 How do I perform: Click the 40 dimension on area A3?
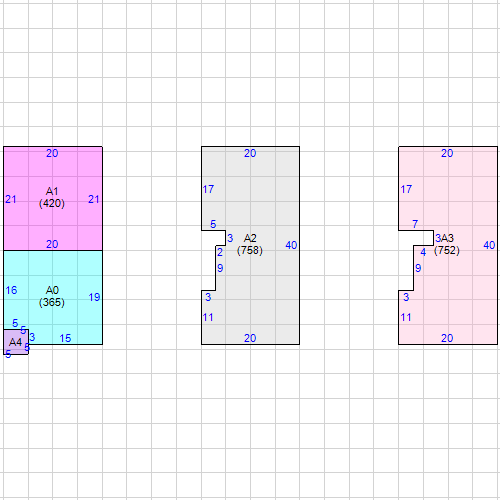(489, 245)
